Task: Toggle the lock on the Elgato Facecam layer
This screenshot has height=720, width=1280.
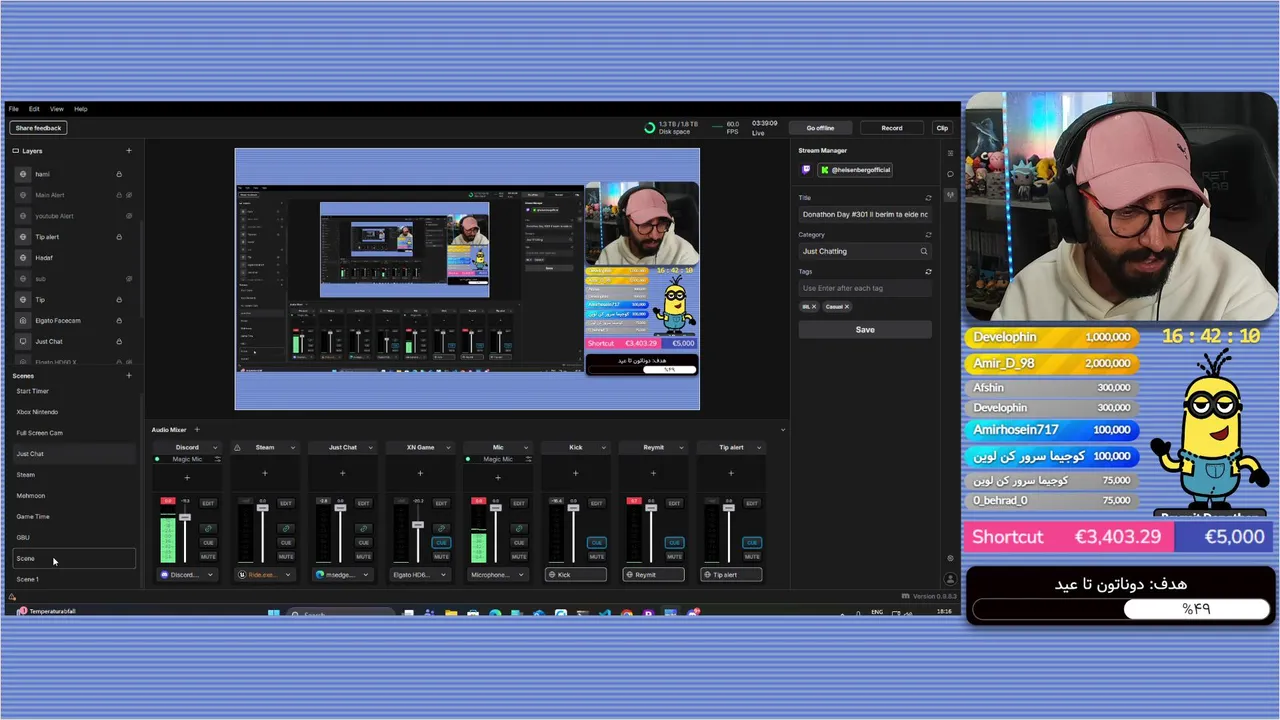Action: [119, 321]
